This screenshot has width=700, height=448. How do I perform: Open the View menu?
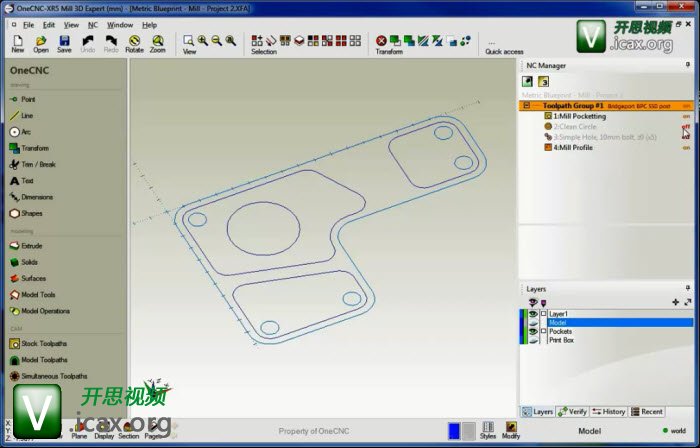click(71, 25)
